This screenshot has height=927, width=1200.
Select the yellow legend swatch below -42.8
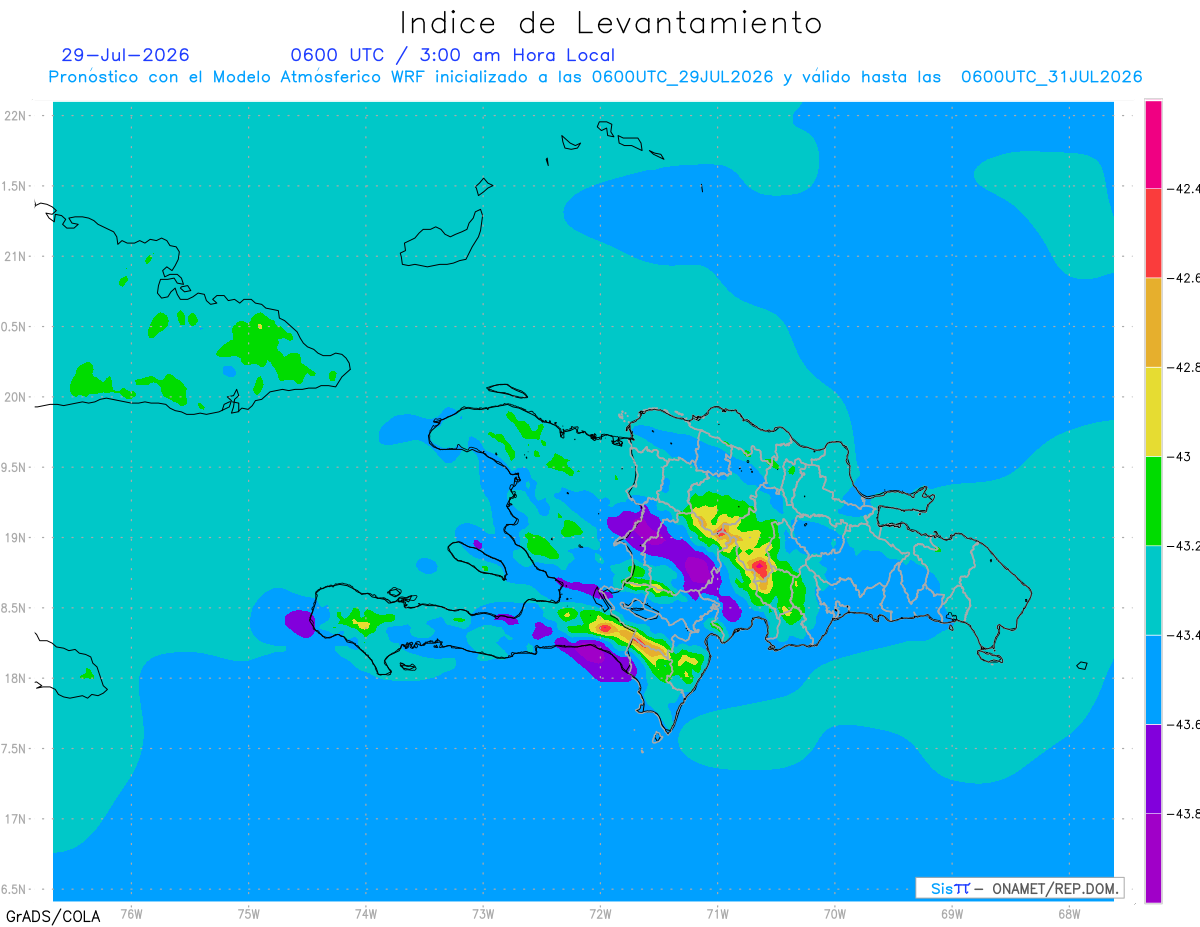1153,411
